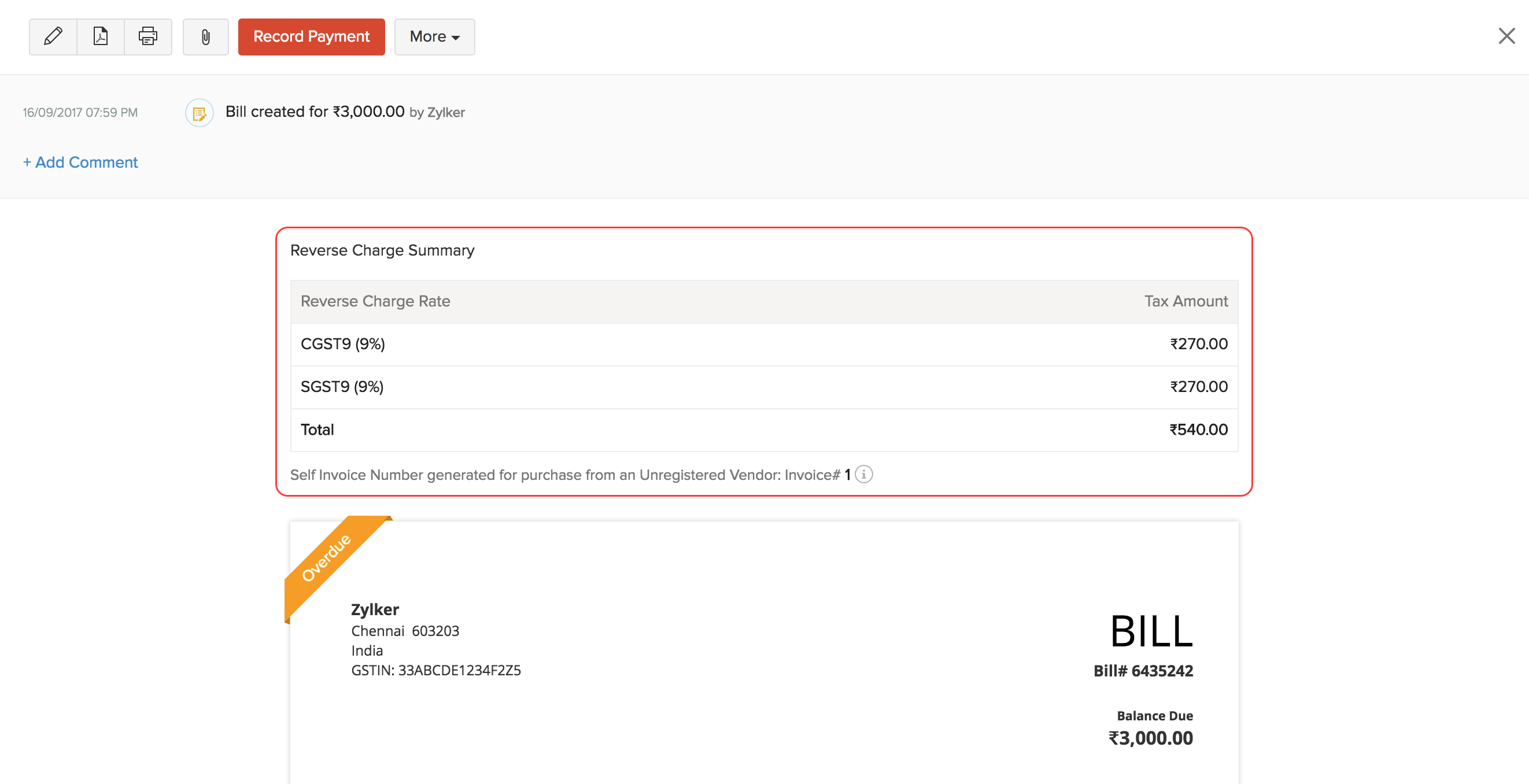Click the Add Comment link
This screenshot has width=1529, height=784.
click(81, 162)
